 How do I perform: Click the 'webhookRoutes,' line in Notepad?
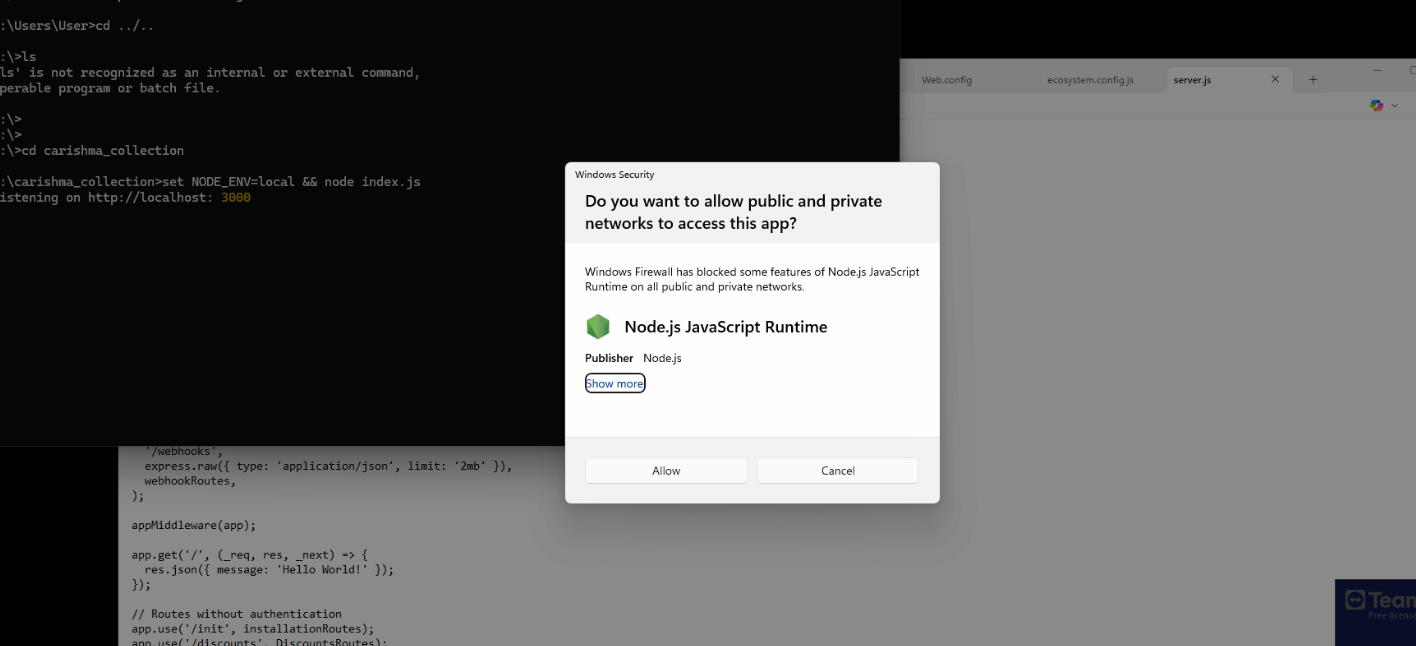point(190,481)
